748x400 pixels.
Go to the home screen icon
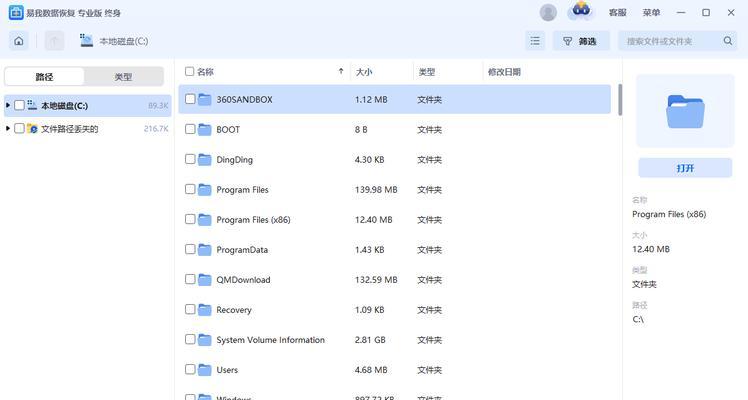(19, 41)
